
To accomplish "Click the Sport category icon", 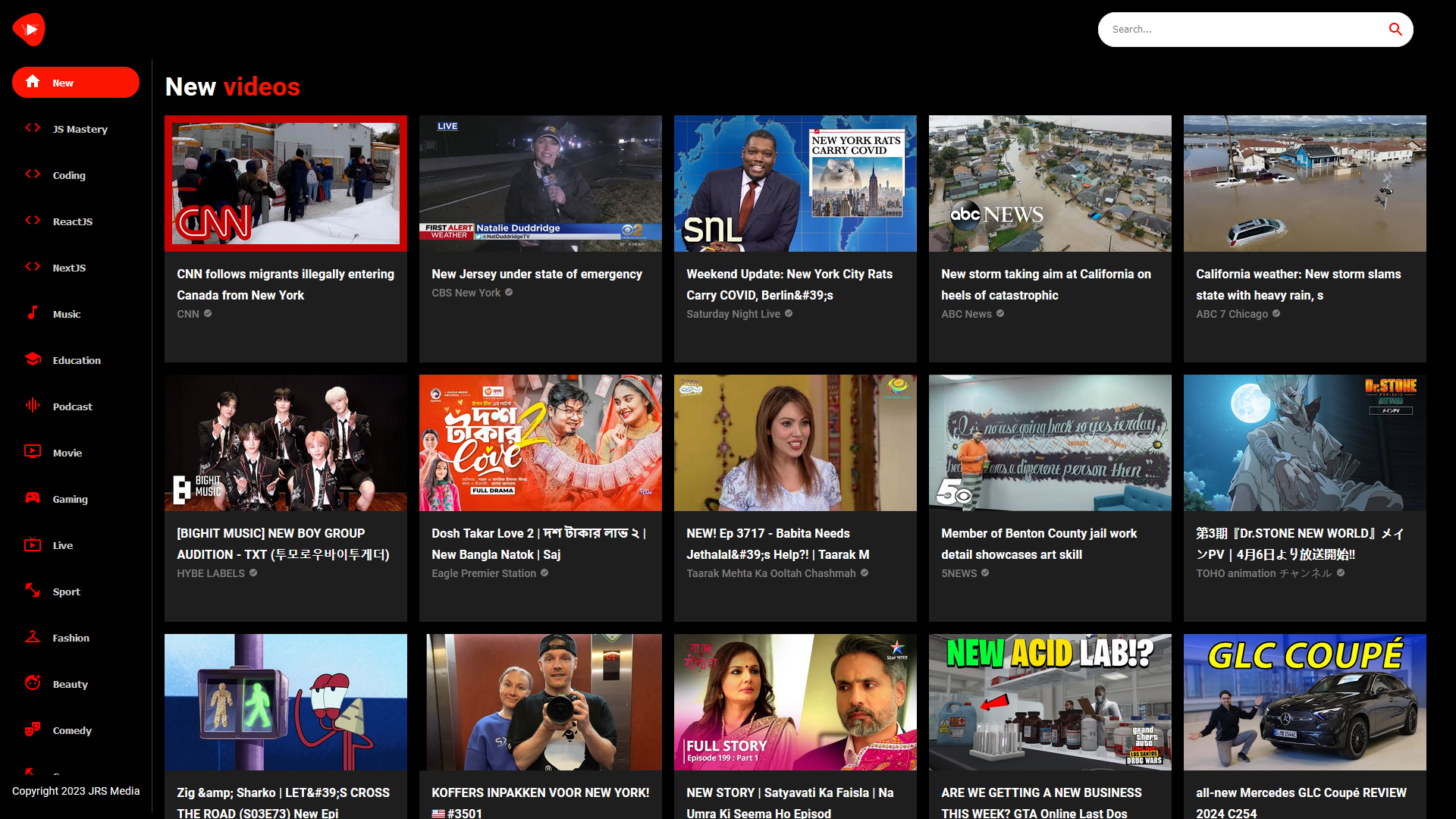I will click(x=33, y=591).
